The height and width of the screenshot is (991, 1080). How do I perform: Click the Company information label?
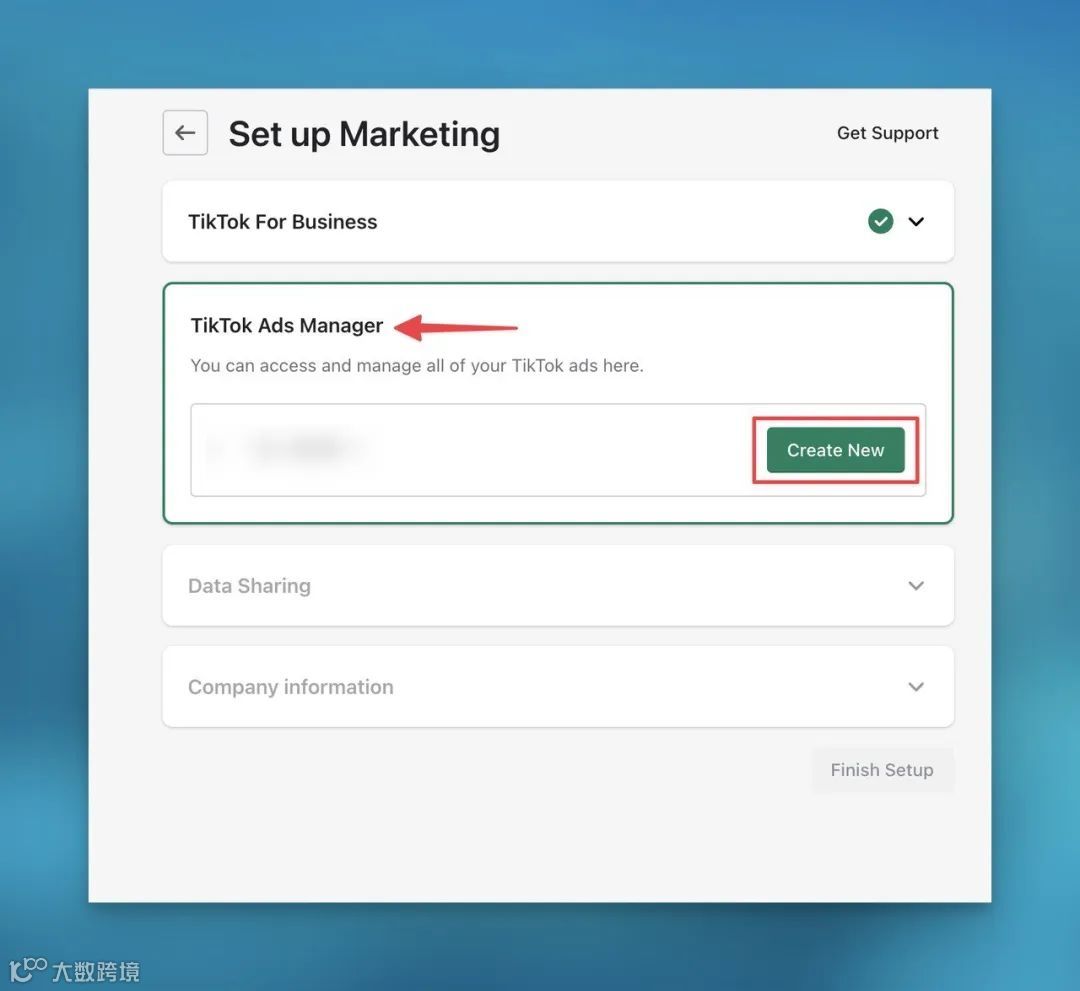291,687
